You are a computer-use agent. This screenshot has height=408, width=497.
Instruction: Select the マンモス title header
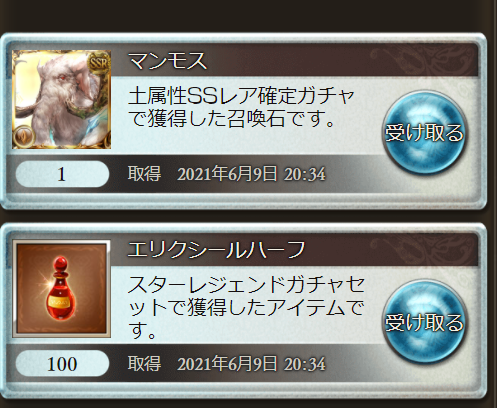(168, 61)
